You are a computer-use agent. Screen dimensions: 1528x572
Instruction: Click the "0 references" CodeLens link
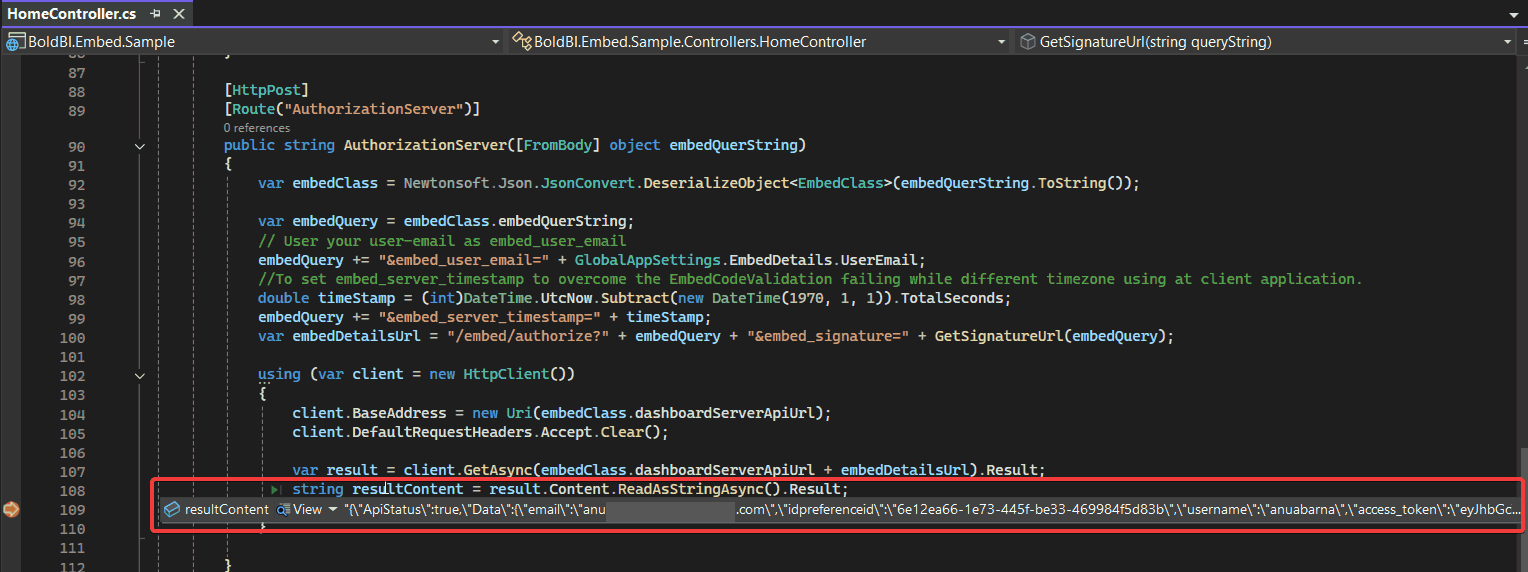coord(257,128)
